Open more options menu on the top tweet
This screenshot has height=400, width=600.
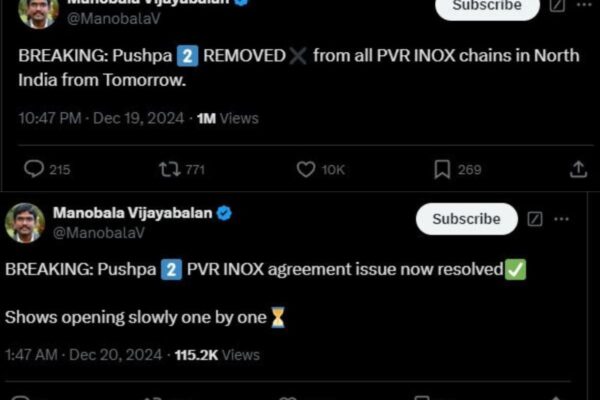tap(583, 6)
